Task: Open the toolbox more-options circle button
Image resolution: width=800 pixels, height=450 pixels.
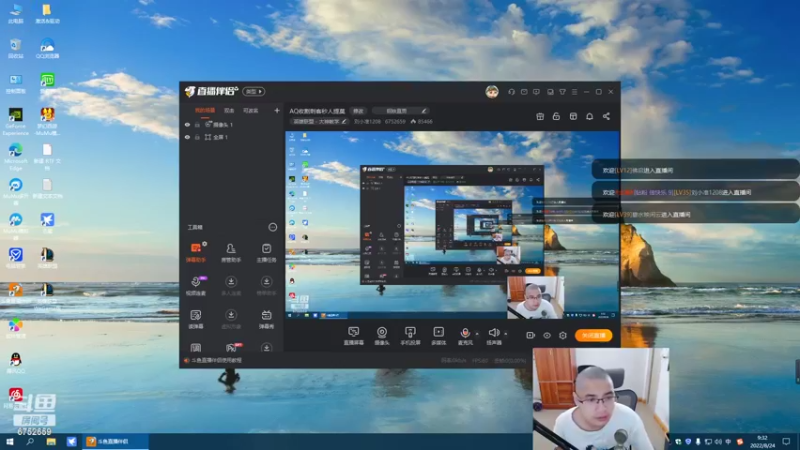Action: tap(272, 227)
